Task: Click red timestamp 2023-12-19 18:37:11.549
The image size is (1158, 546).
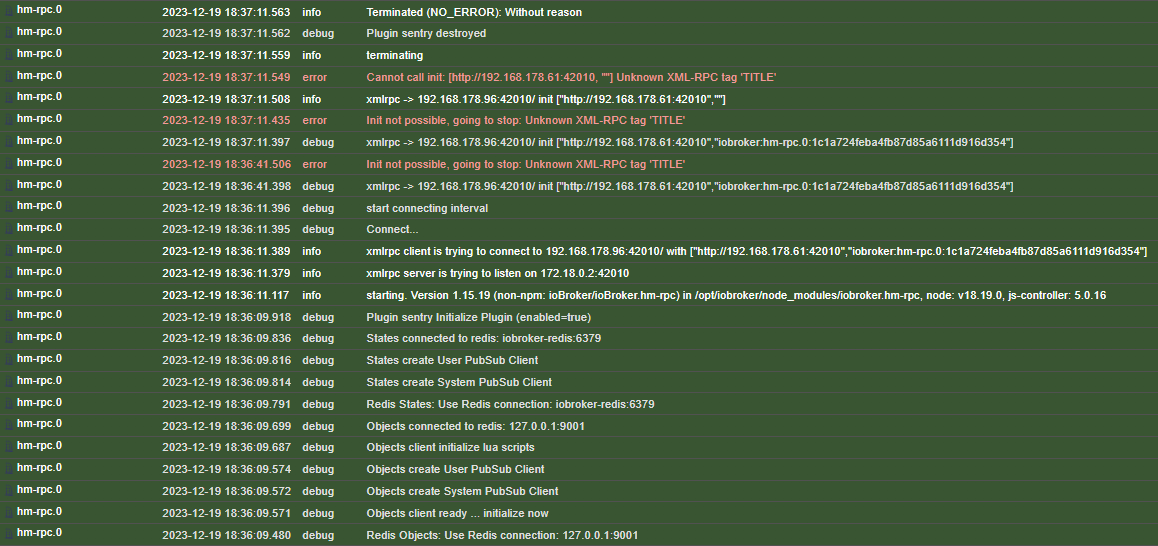Action: (226, 78)
